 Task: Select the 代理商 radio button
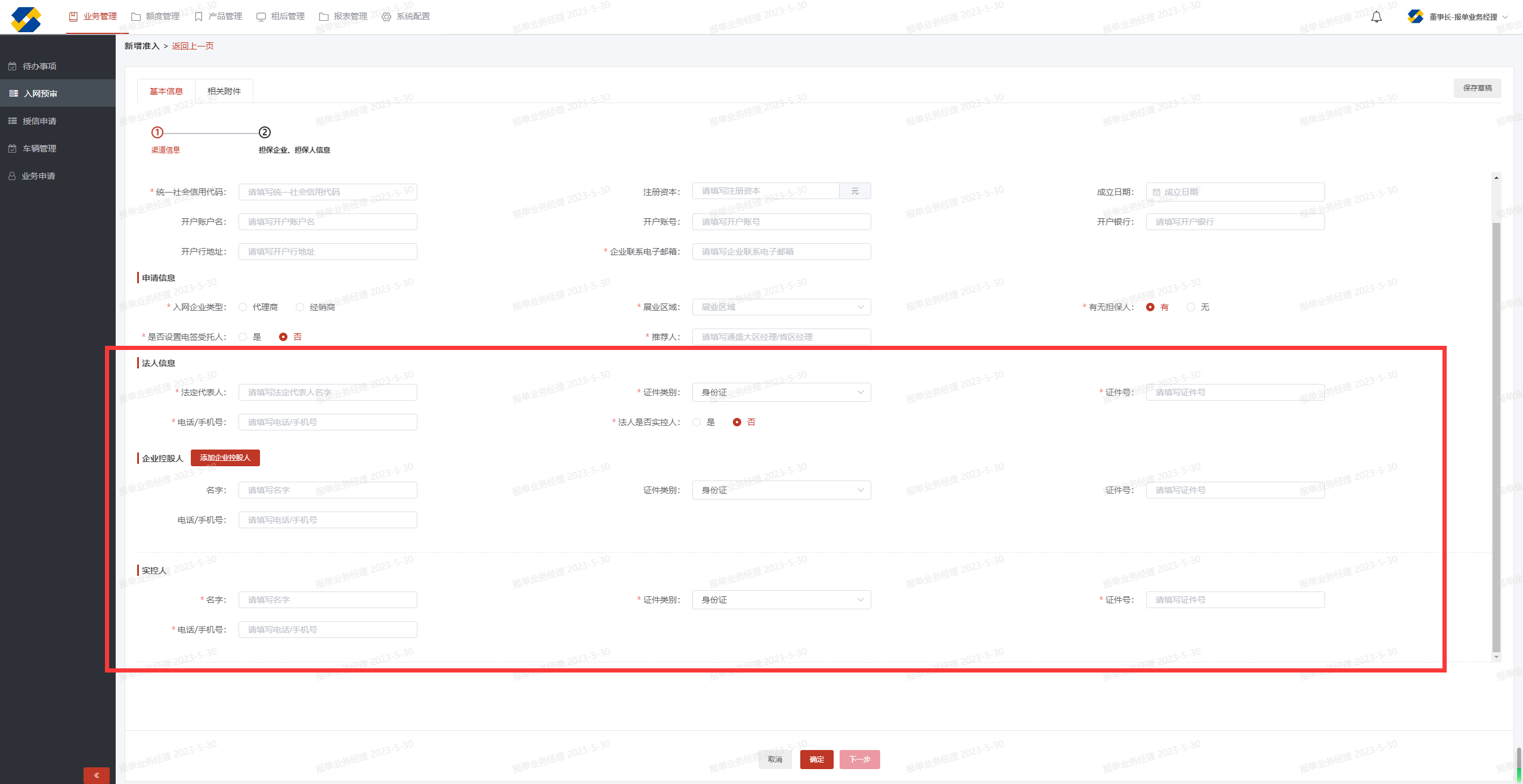click(243, 307)
